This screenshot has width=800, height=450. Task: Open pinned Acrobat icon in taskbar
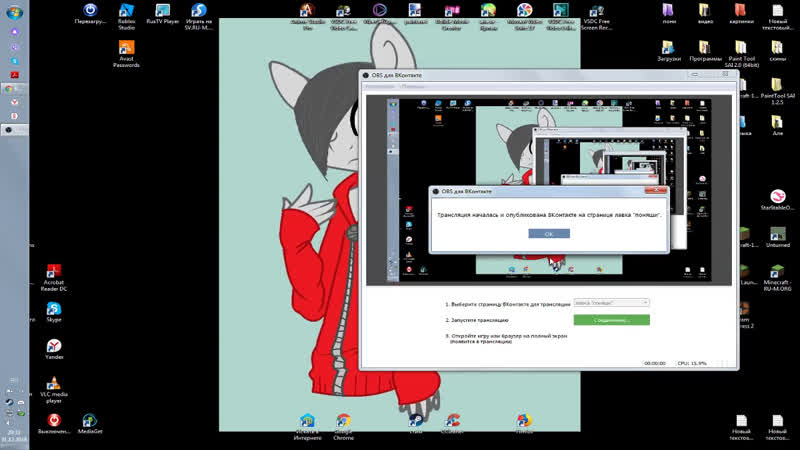click(x=15, y=75)
